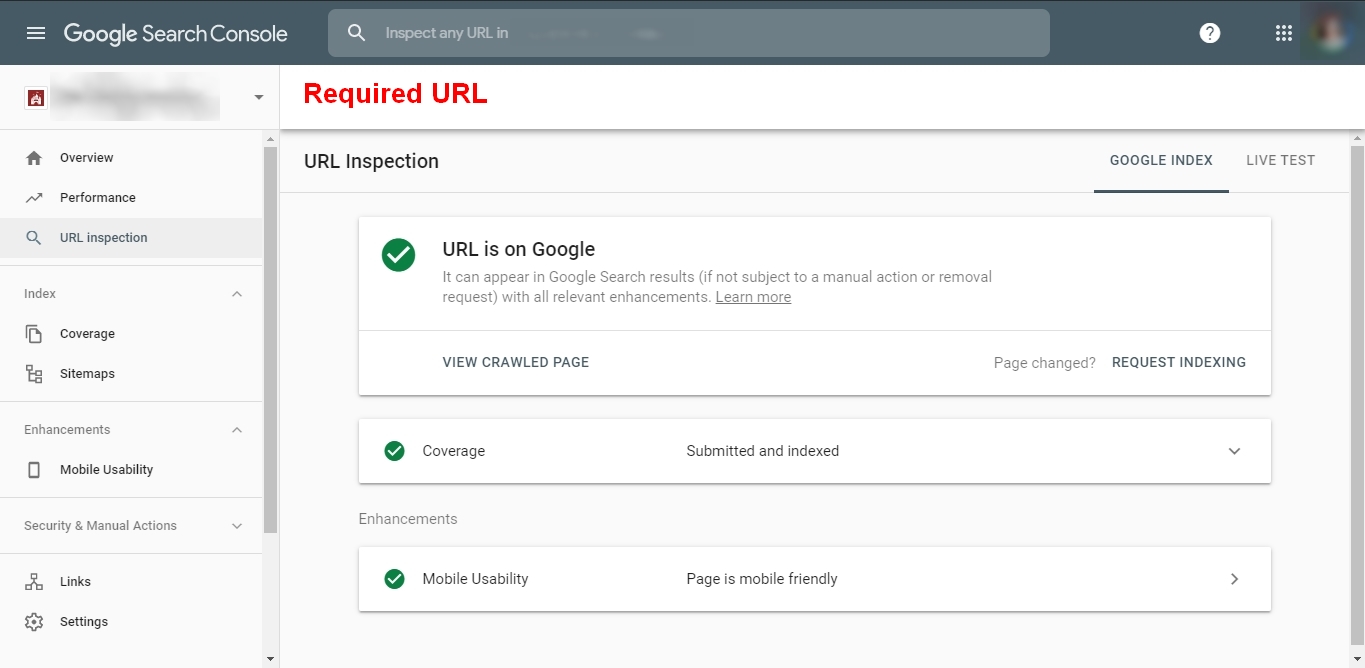Select URL inspection in the sidebar
Viewport: 1365px width, 668px height.
coord(131,238)
